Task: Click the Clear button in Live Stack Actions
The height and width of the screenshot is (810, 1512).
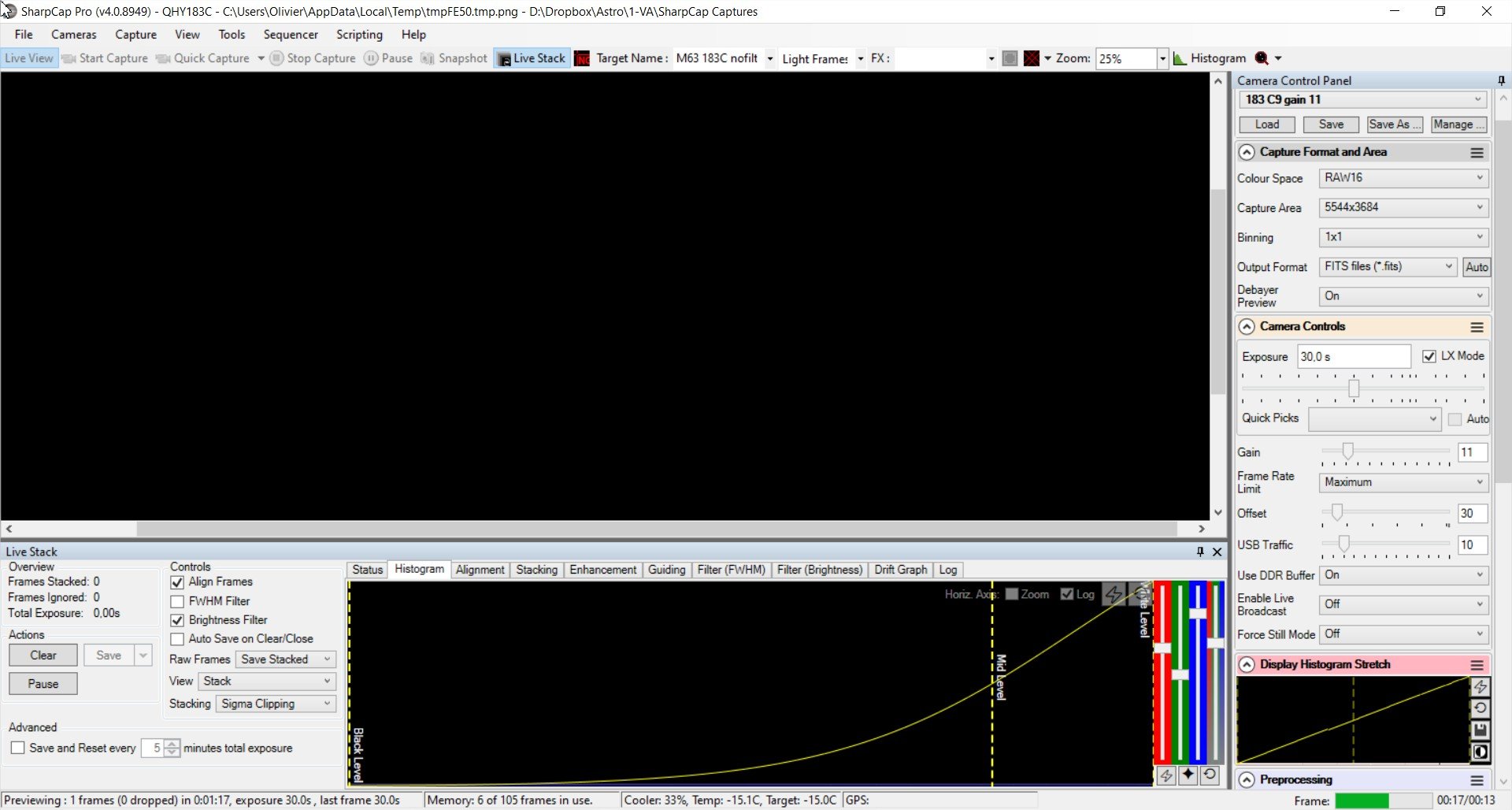Action: point(43,656)
